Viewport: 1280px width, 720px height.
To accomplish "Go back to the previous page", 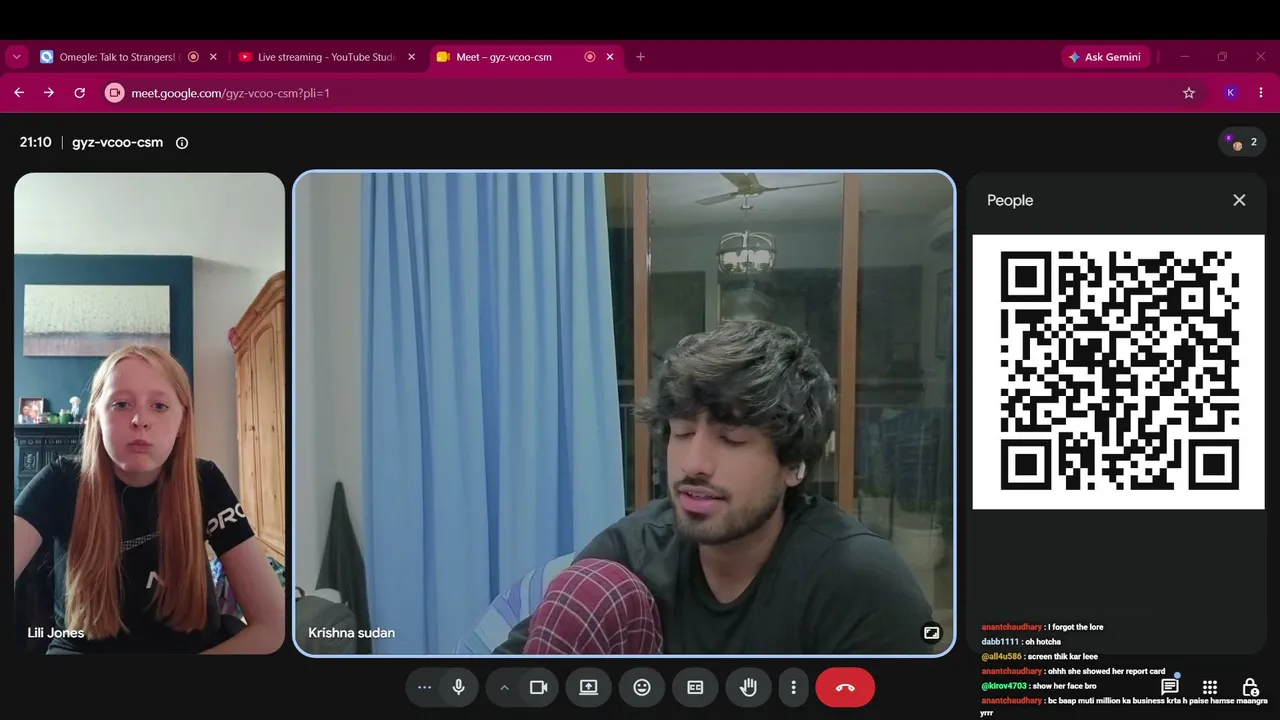I will (x=19, y=93).
